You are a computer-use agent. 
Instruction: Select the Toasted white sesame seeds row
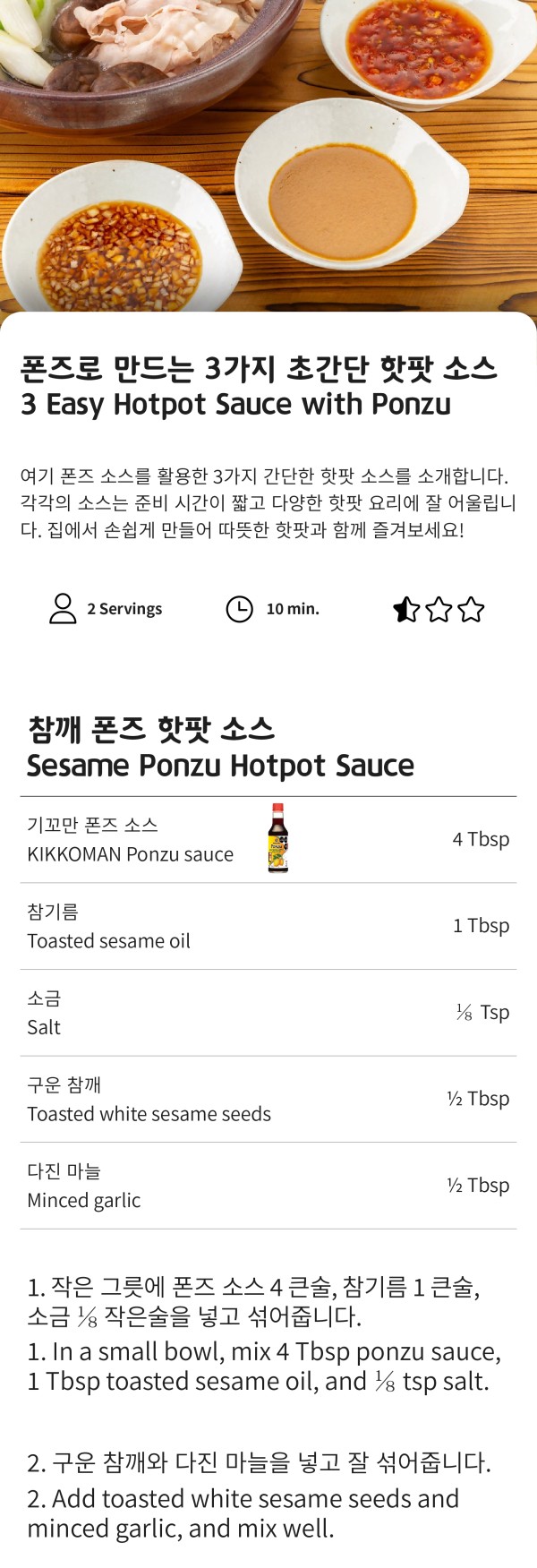click(x=268, y=1099)
